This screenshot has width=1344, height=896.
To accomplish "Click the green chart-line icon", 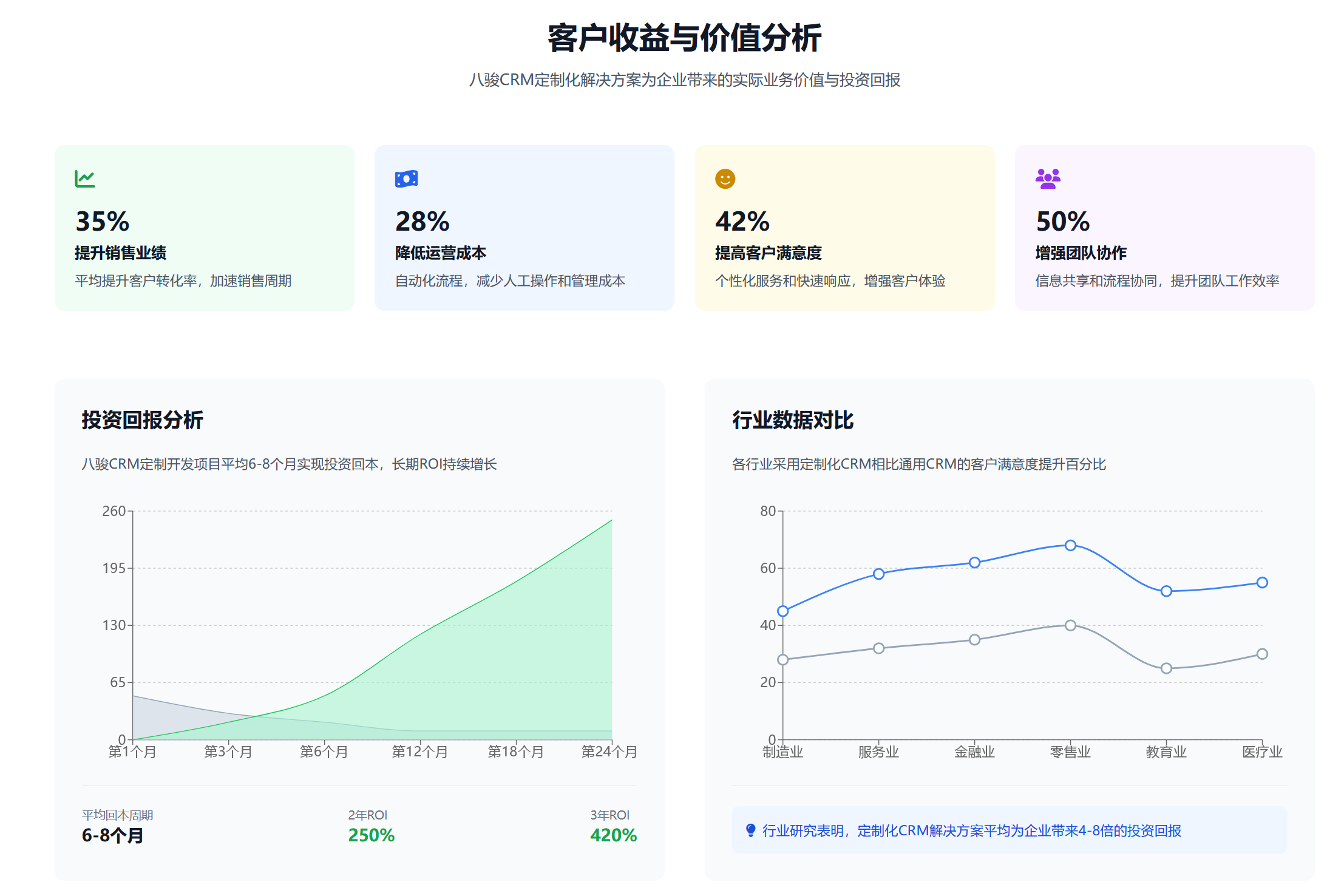I will (84, 178).
